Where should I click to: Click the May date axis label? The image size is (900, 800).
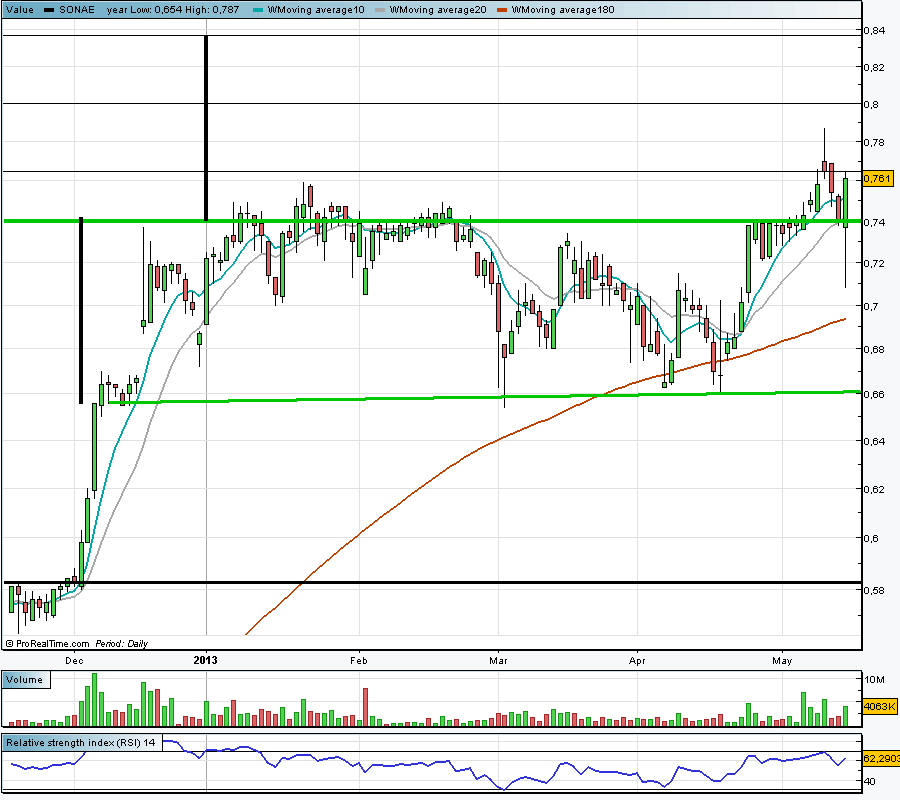782,661
